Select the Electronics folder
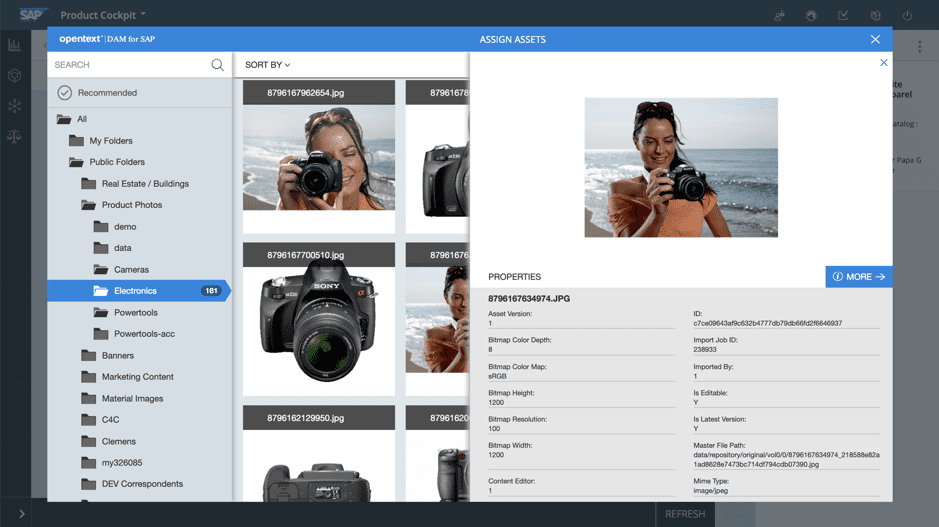Viewport: 939px width, 527px height. click(x=139, y=291)
